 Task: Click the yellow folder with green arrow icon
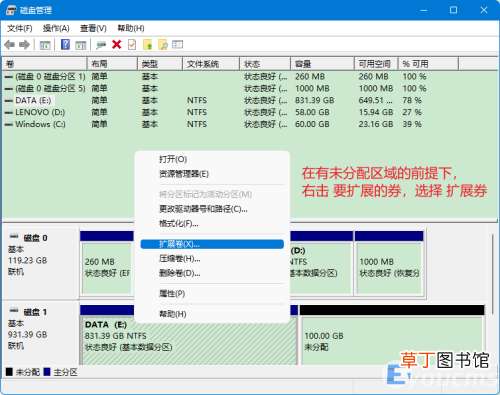pos(147,44)
